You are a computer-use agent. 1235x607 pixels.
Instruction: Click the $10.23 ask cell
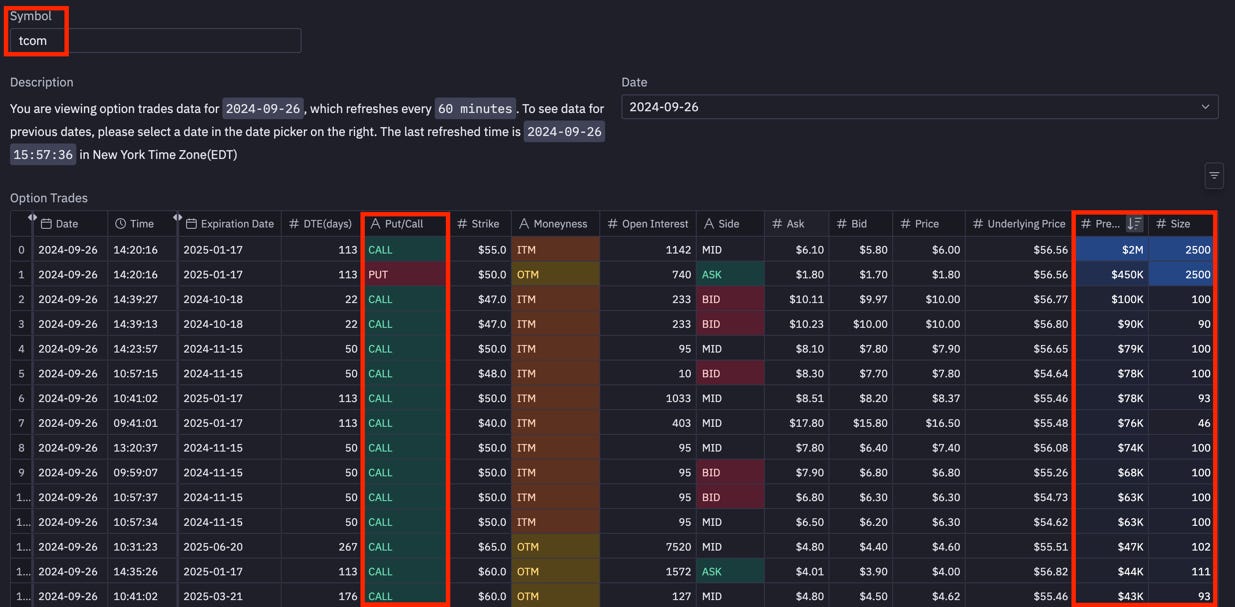[x=797, y=324]
